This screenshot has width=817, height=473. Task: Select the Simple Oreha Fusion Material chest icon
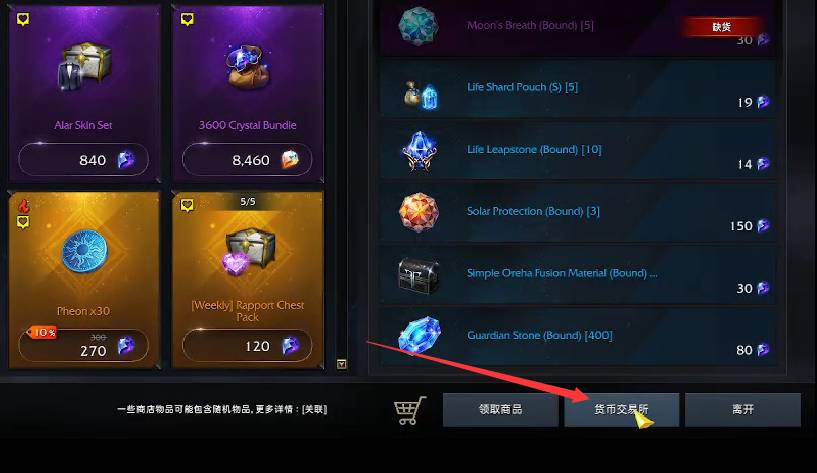click(418, 276)
